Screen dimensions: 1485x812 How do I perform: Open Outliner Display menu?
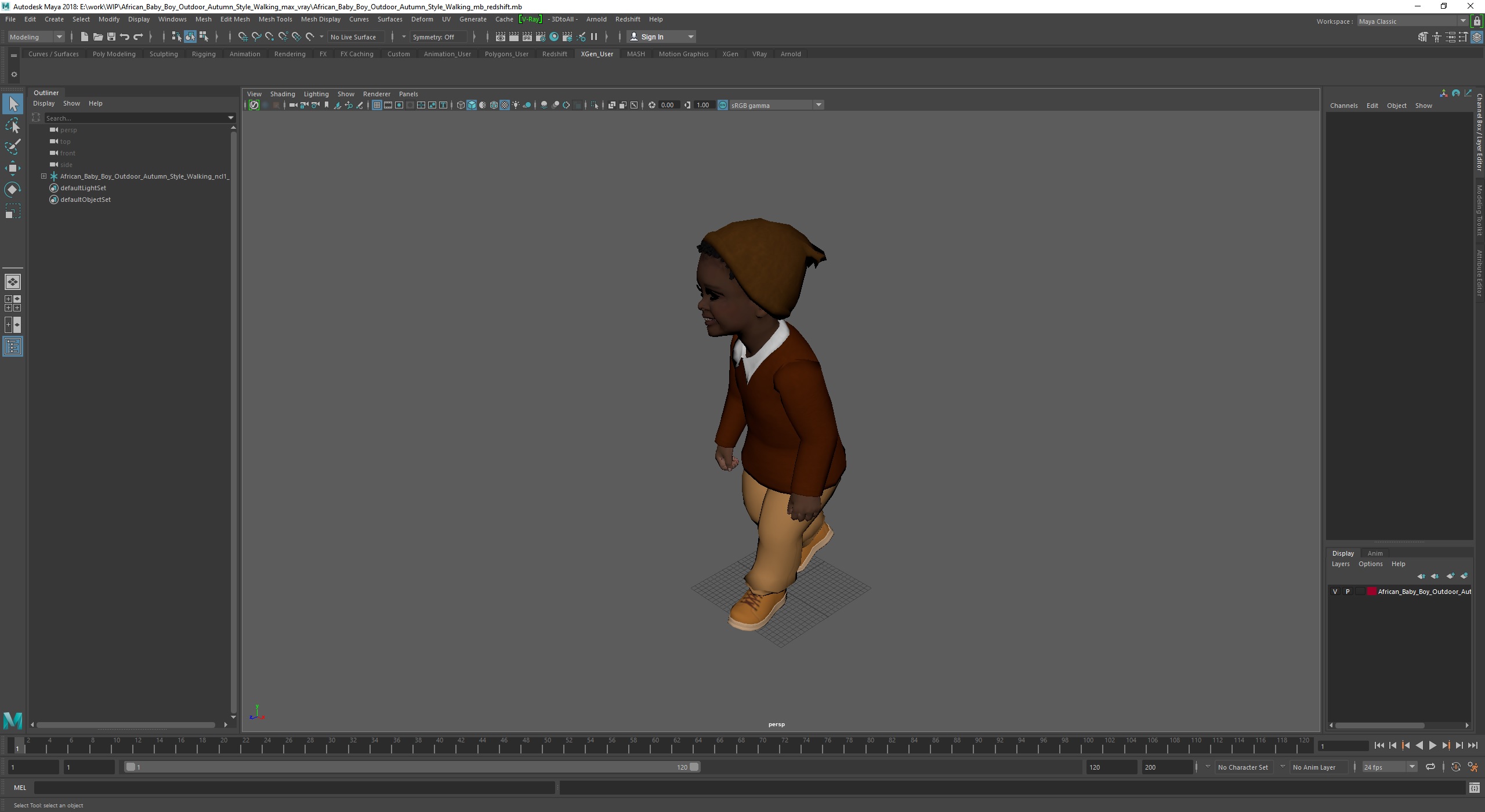(x=44, y=103)
